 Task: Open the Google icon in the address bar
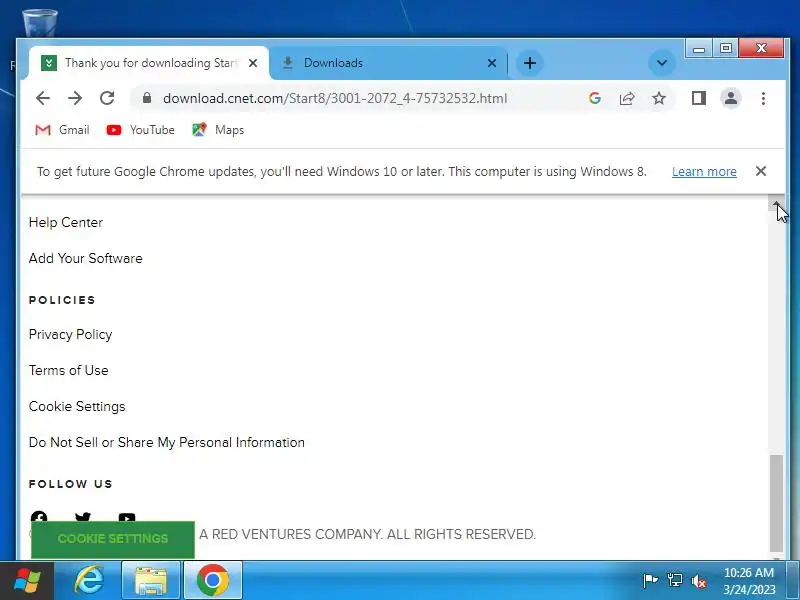(594, 98)
